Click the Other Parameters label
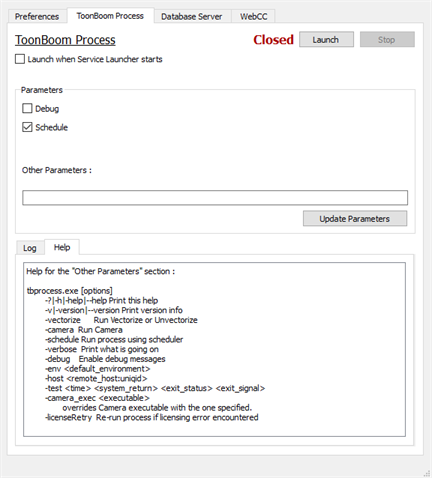Image resolution: width=432 pixels, height=478 pixels. [57, 170]
